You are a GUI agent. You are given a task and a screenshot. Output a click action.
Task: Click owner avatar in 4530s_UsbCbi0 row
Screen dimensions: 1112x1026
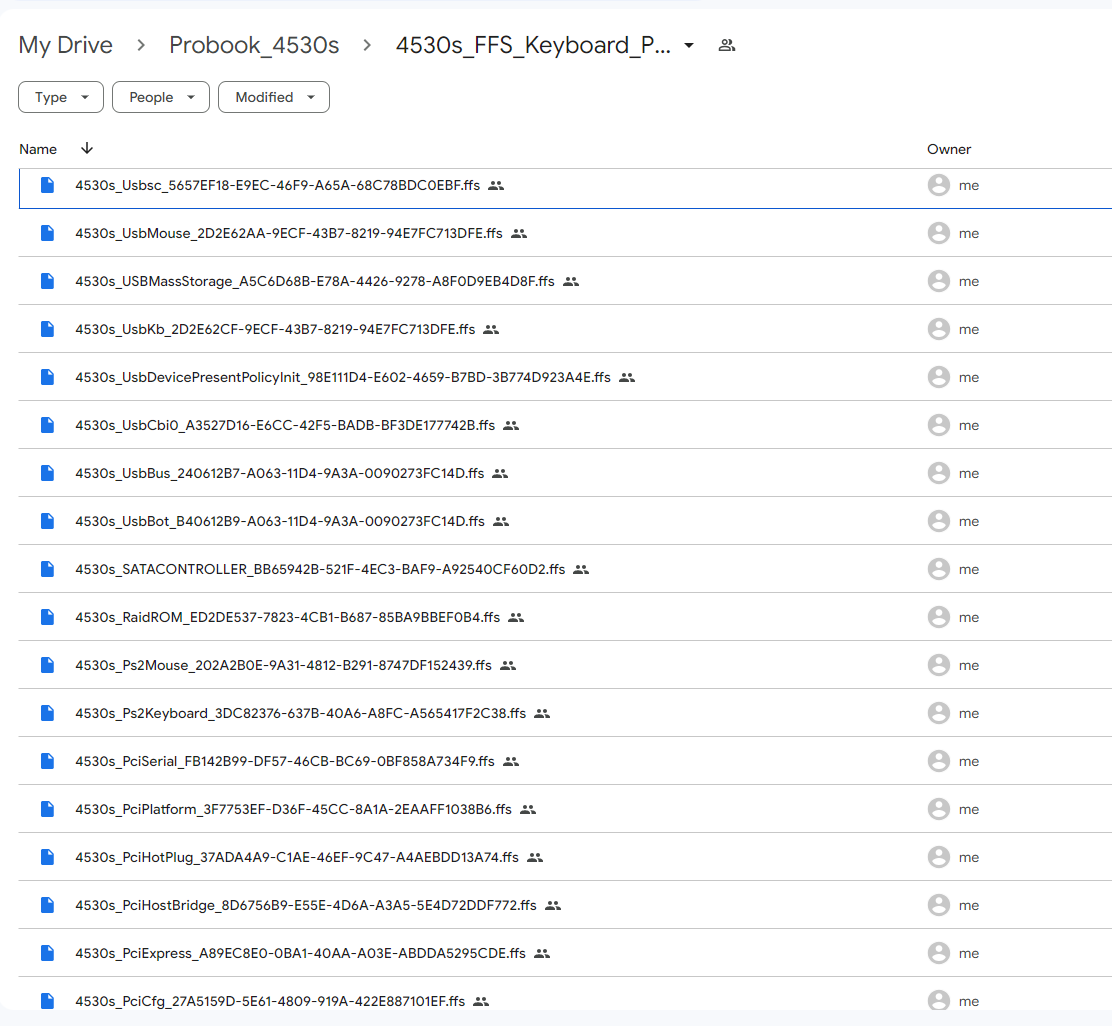(938, 425)
